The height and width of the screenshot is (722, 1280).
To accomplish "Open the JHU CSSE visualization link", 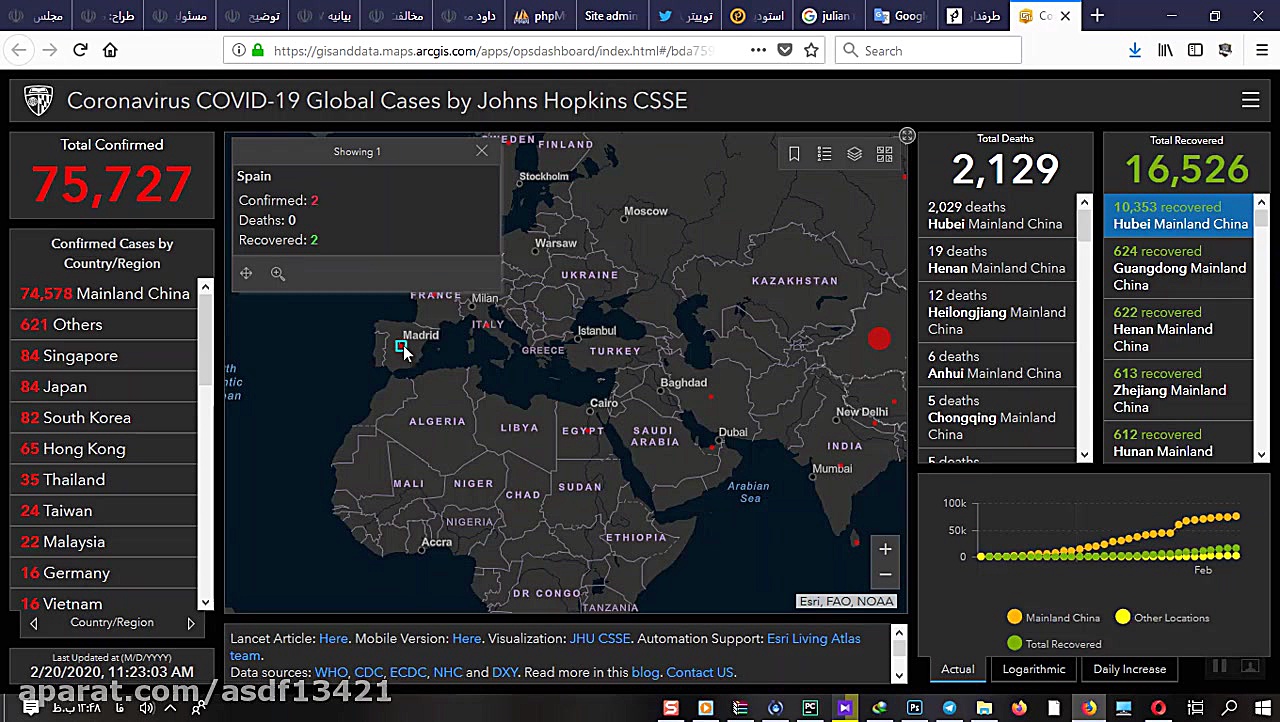I will (x=600, y=638).
